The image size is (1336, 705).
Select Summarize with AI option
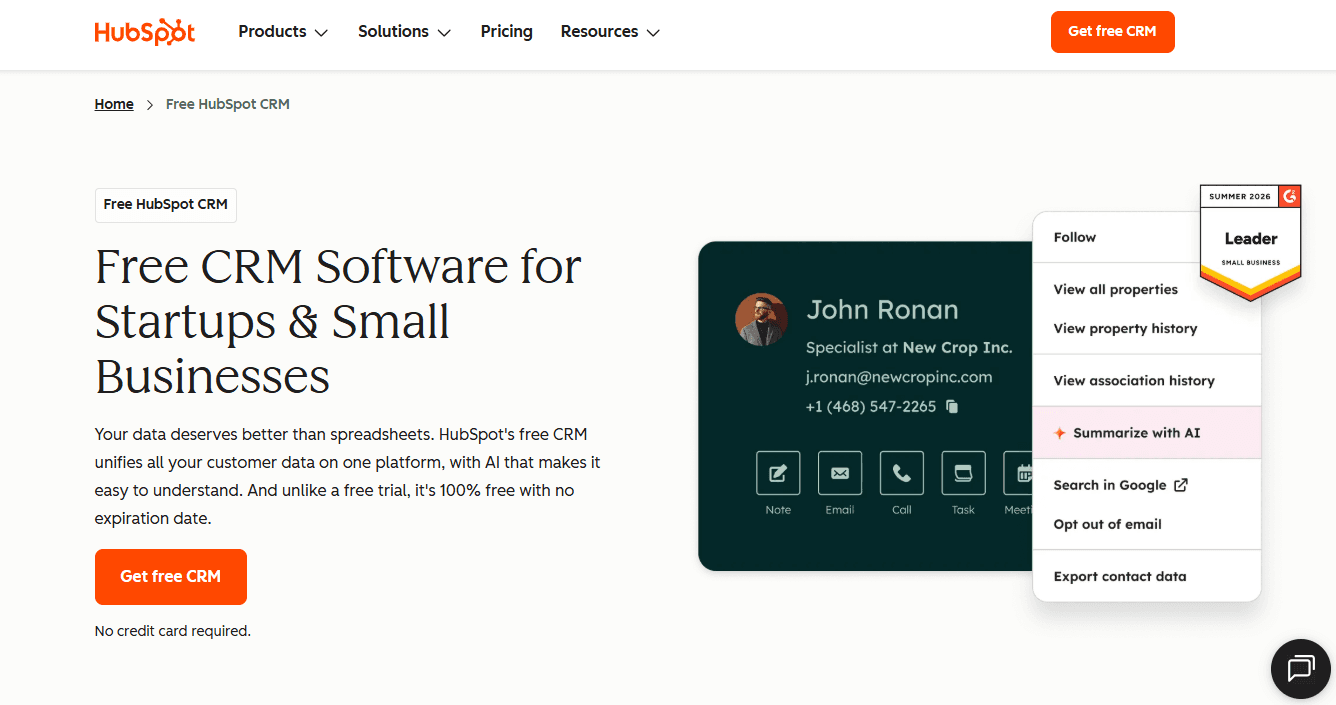point(1147,433)
